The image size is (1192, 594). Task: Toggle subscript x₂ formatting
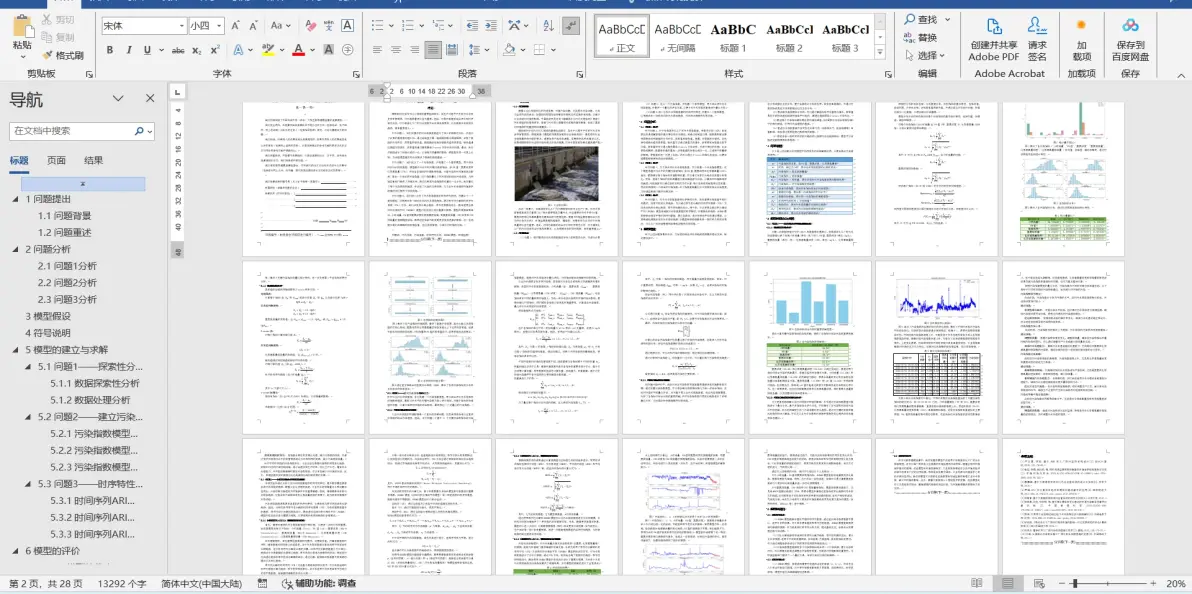197,50
